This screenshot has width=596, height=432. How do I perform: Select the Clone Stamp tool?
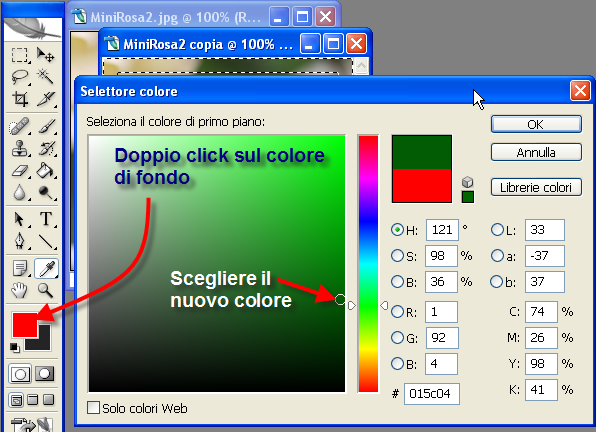click(x=19, y=149)
